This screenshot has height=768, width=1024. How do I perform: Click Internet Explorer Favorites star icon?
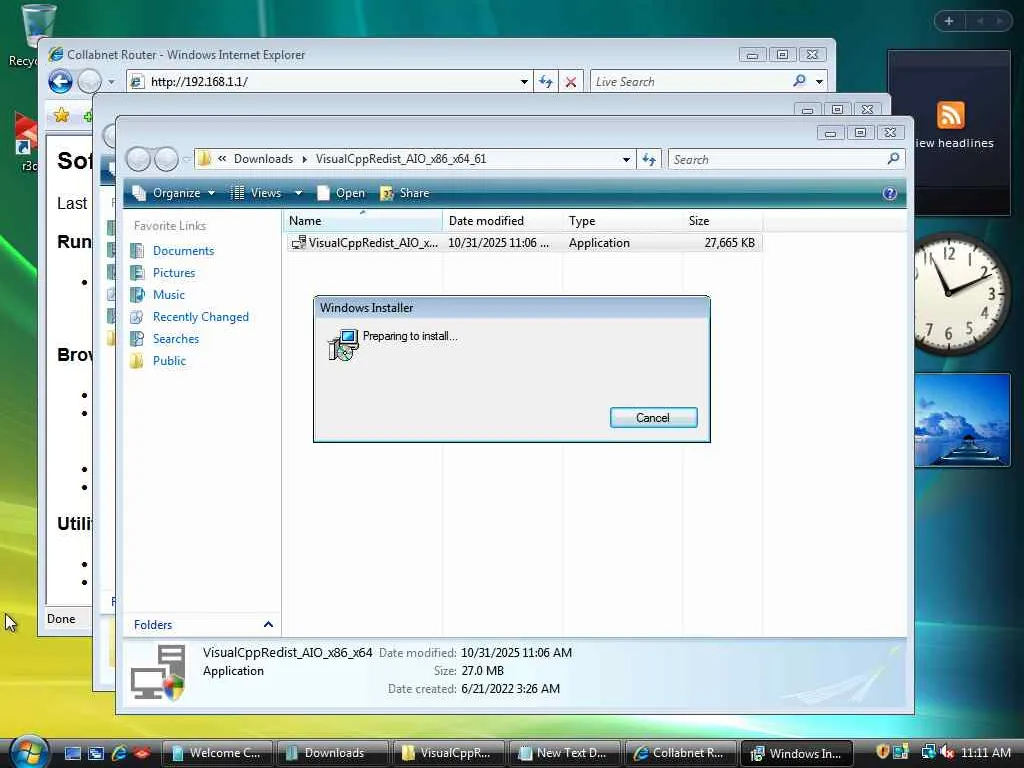[x=61, y=116]
